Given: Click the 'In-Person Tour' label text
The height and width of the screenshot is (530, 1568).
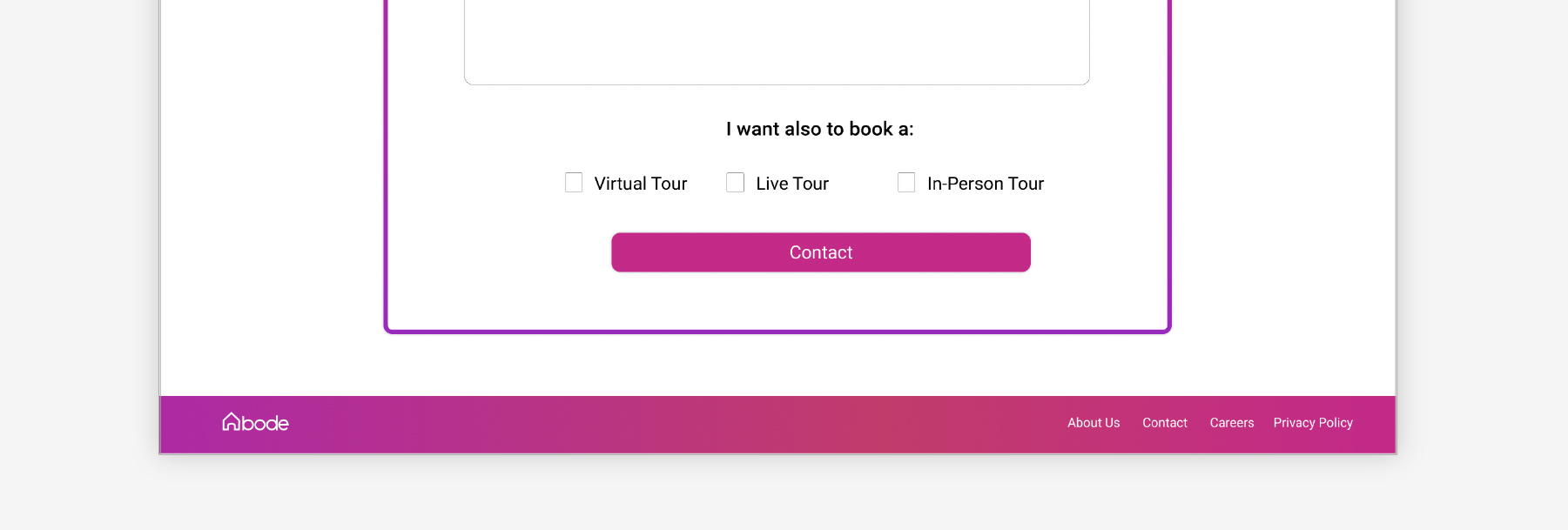Looking at the screenshot, I should pyautogui.click(x=986, y=184).
